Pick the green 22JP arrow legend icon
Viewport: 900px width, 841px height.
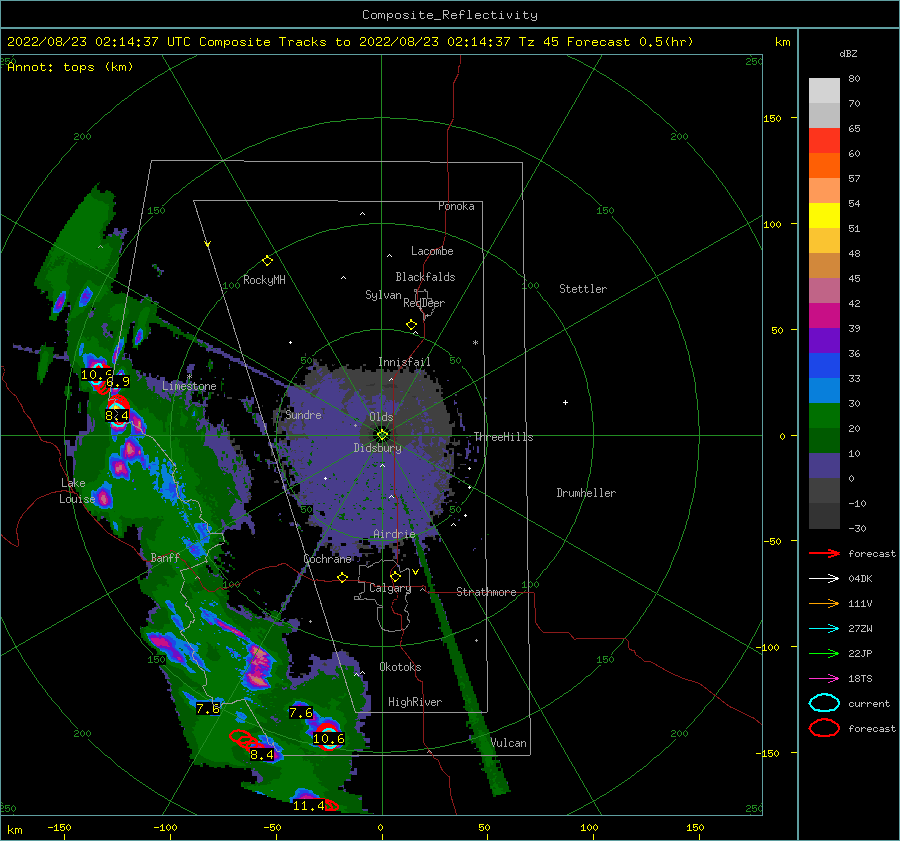(x=824, y=653)
